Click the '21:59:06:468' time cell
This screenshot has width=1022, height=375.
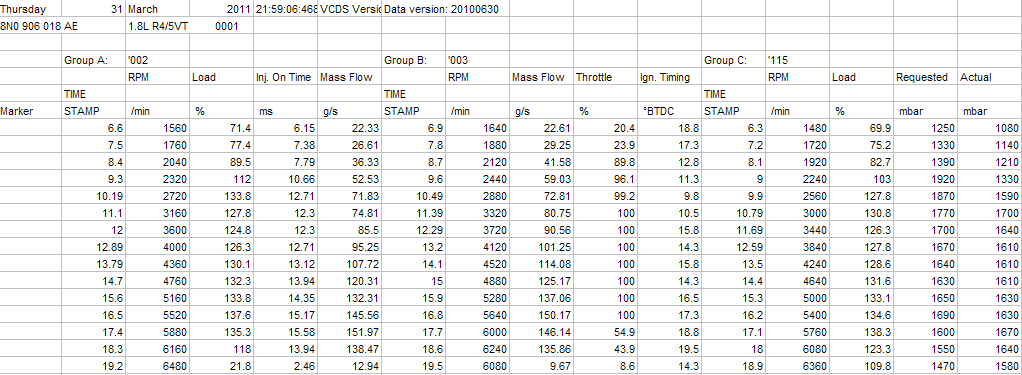tap(286, 8)
